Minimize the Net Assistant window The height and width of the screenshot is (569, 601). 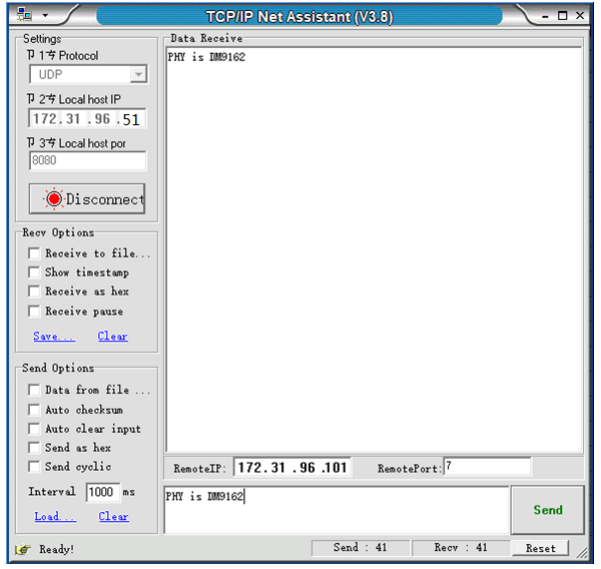(545, 16)
